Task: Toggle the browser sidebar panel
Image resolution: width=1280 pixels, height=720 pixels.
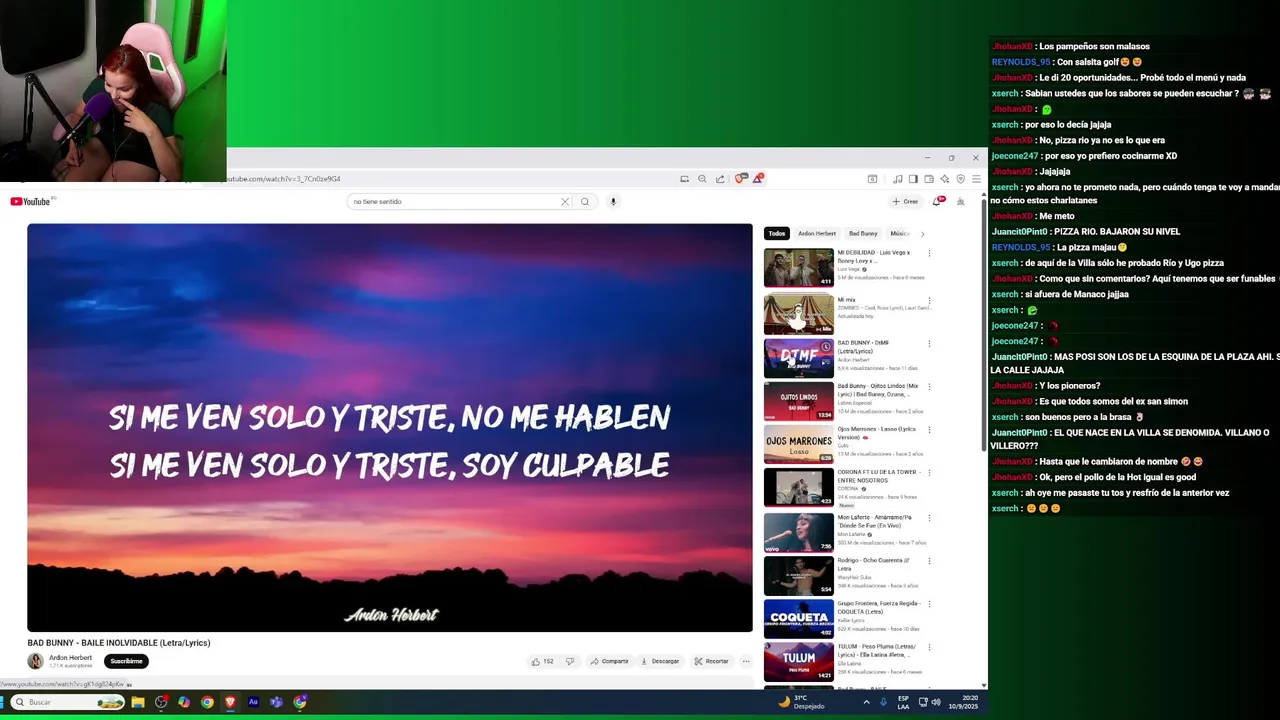Action: [913, 179]
